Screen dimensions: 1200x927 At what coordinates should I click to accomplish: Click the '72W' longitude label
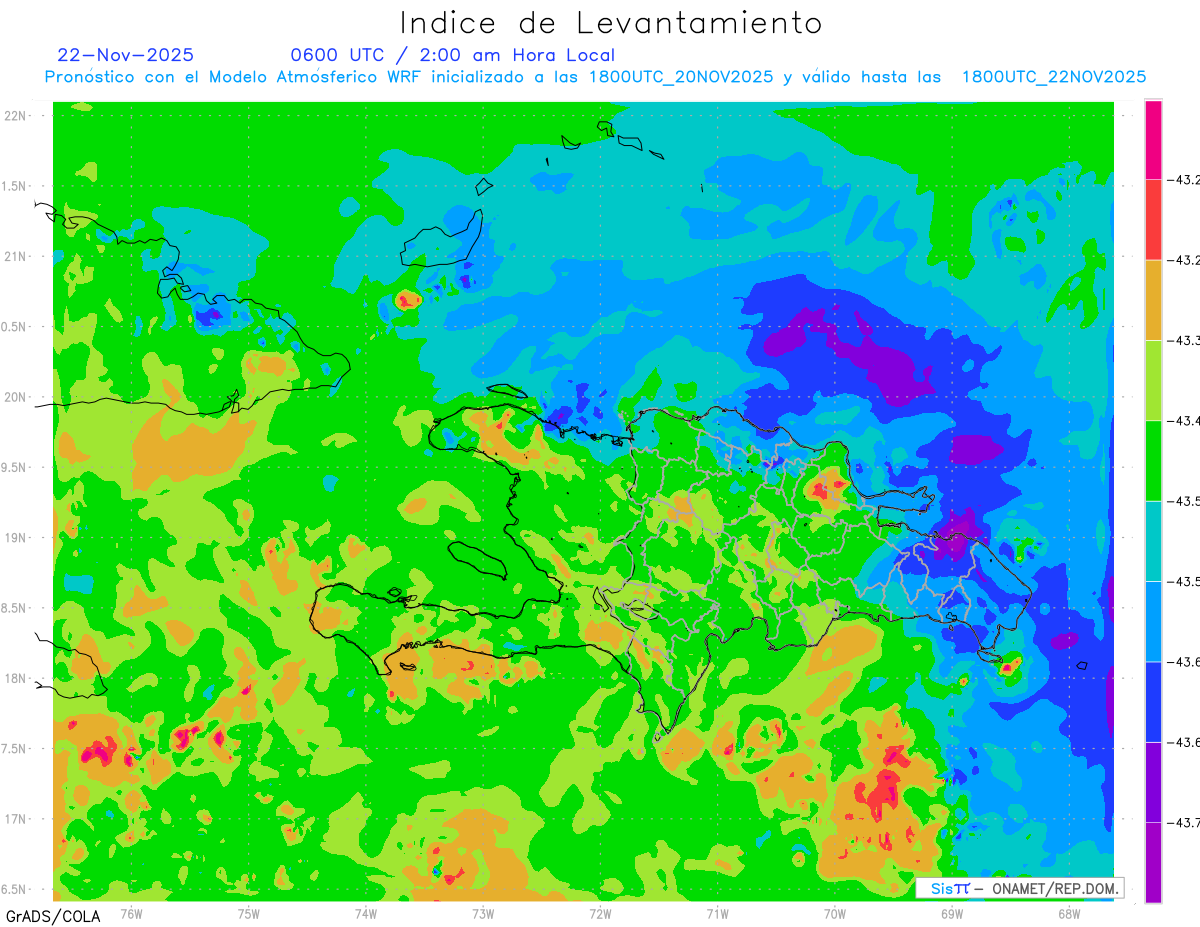point(600,913)
